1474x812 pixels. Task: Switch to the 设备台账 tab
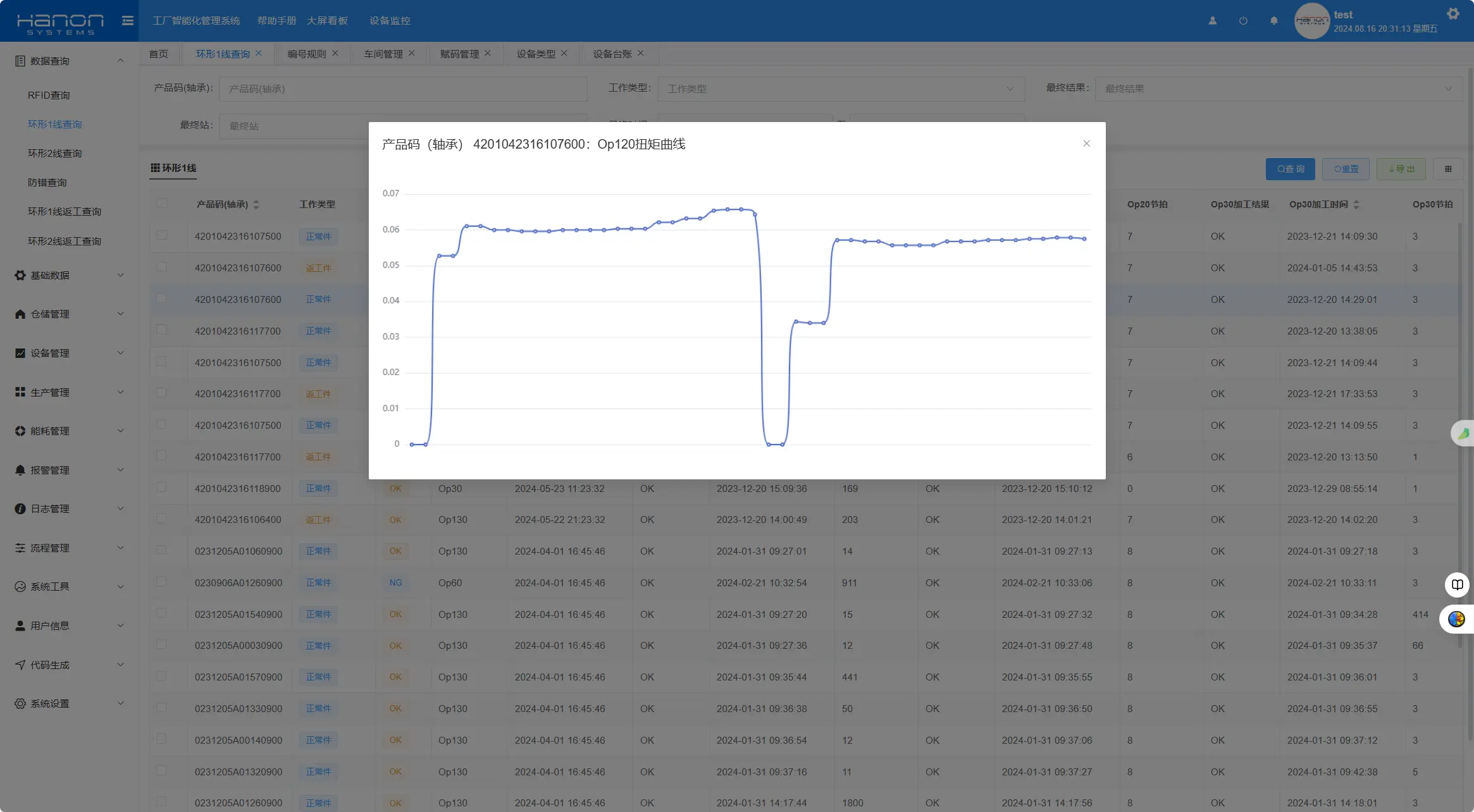pos(612,54)
